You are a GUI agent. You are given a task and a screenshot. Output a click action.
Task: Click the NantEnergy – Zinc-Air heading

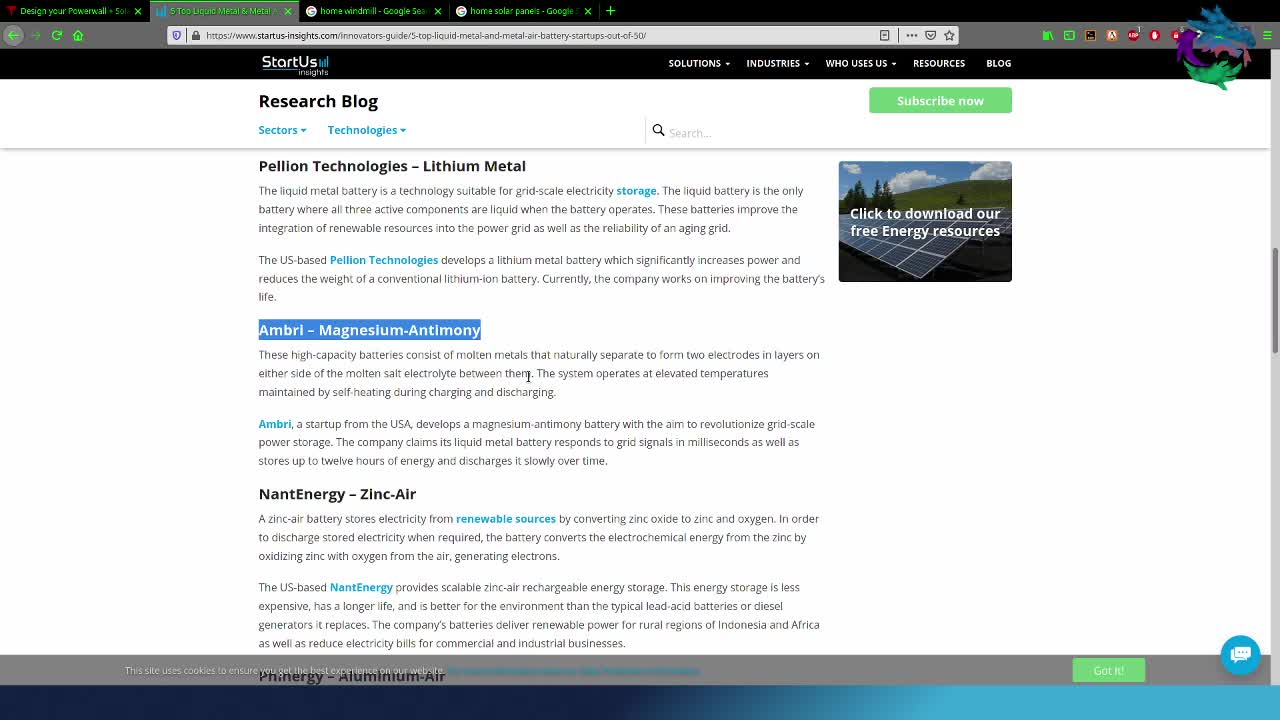pos(337,494)
